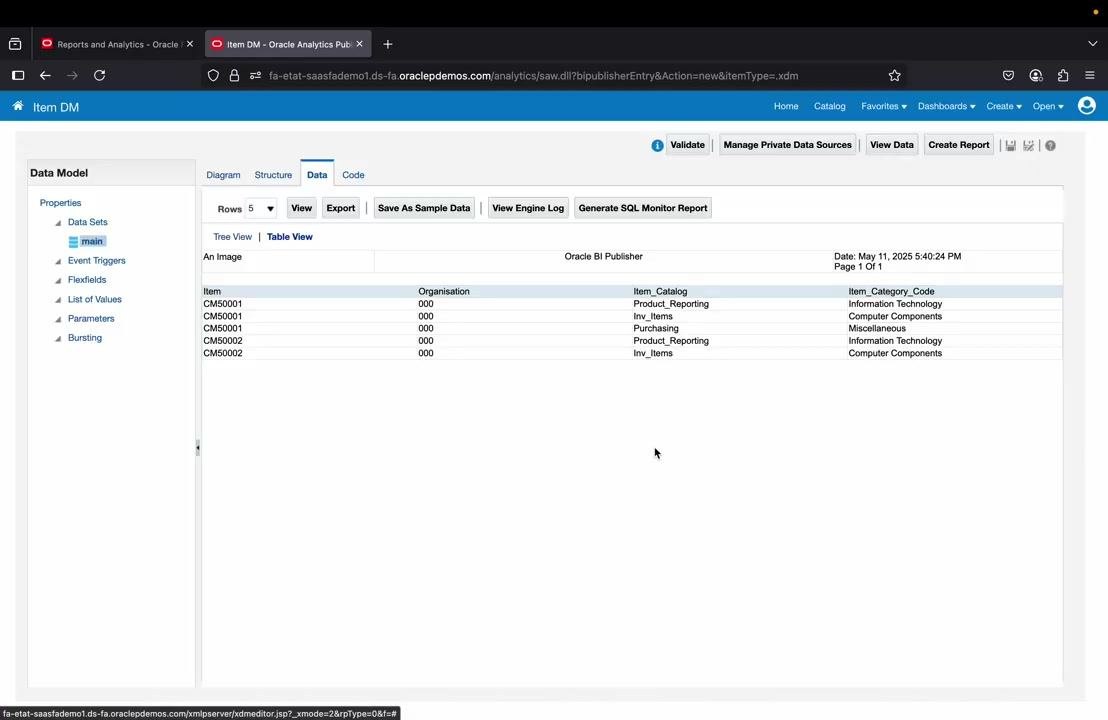The height and width of the screenshot is (720, 1108).
Task: Open the Dashboards dropdown menu
Action: (946, 106)
